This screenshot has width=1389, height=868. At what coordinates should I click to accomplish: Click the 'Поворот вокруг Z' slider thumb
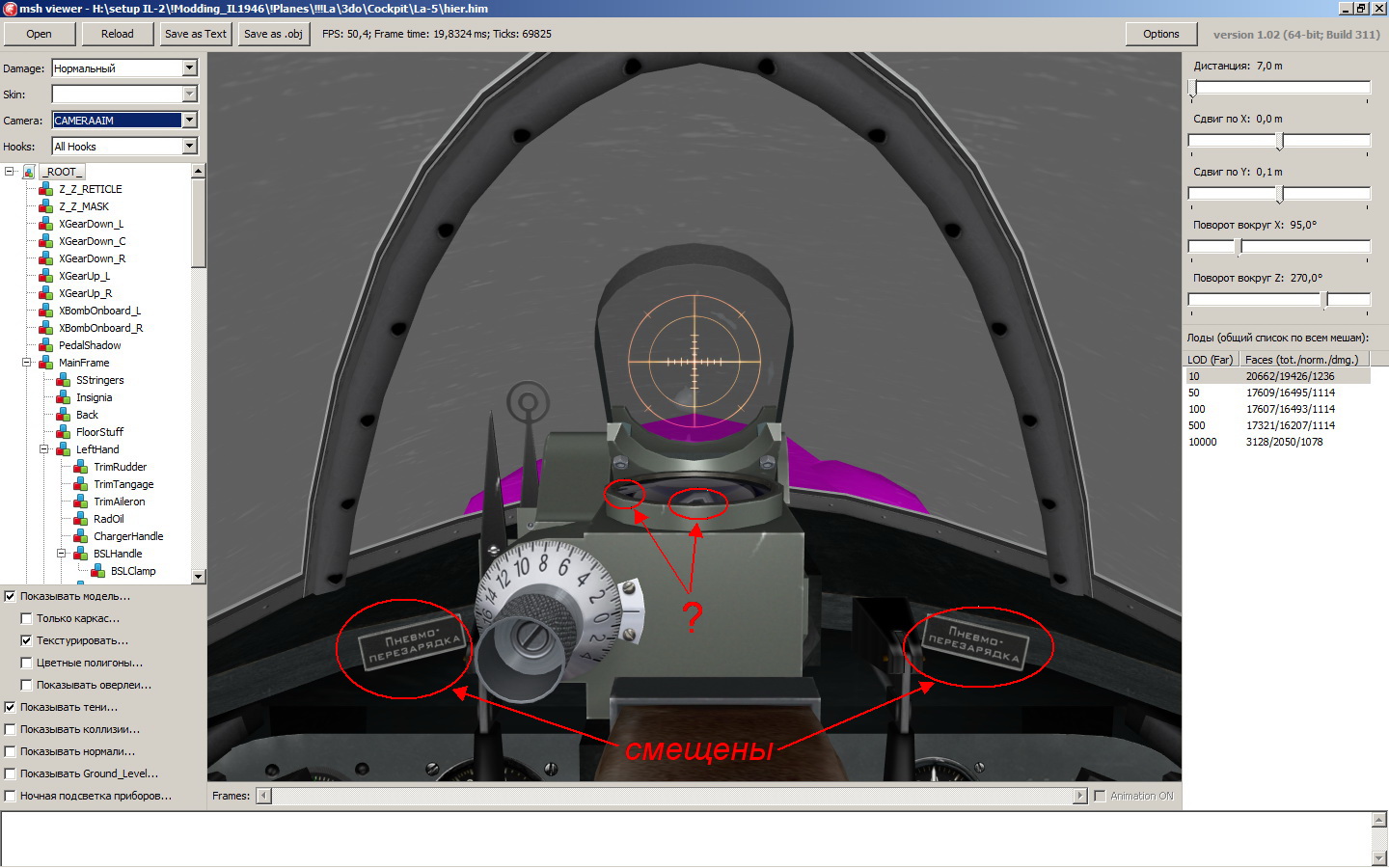(1326, 301)
